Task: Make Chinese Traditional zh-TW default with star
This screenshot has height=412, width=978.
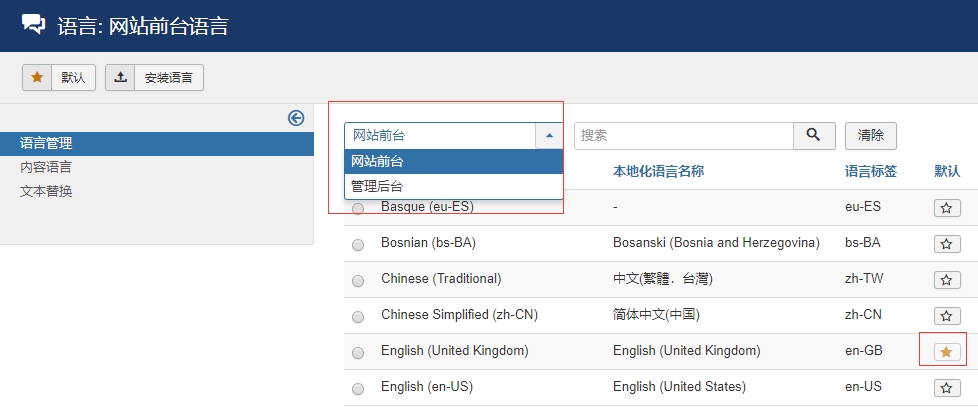Action: tap(946, 280)
